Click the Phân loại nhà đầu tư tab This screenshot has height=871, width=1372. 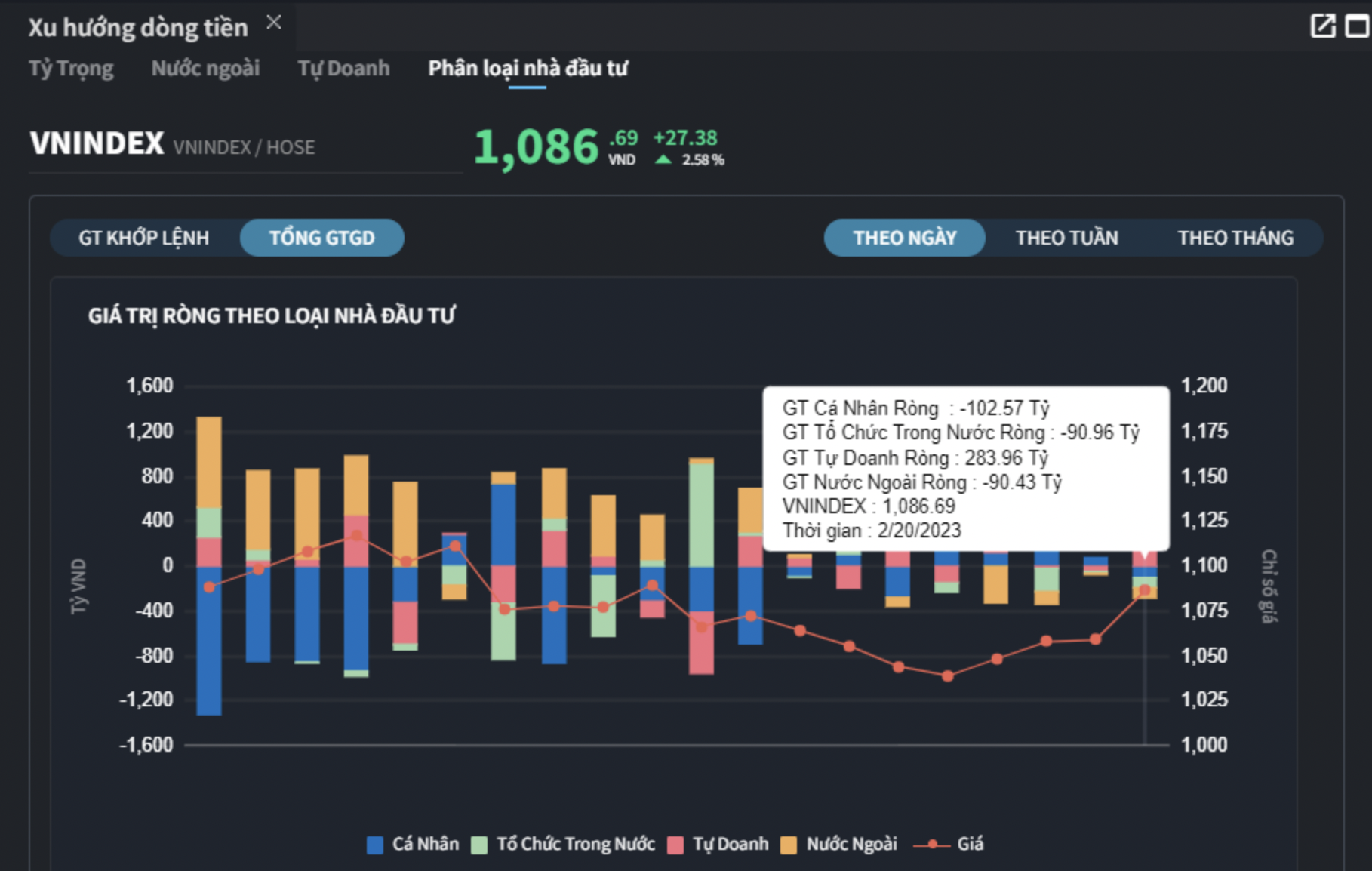click(528, 69)
